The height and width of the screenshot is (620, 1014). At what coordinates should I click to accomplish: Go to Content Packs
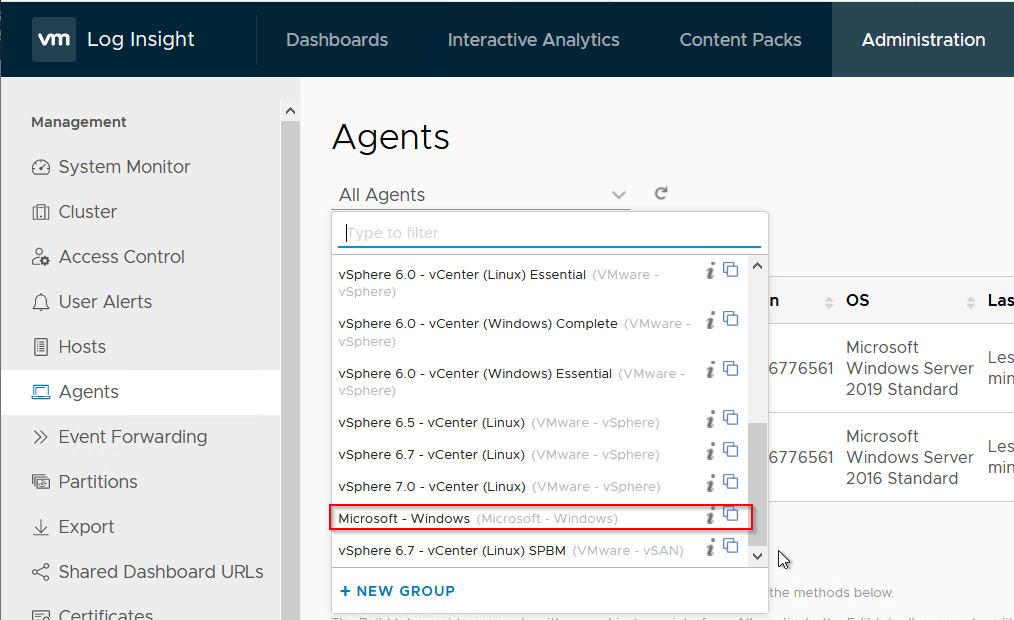pyautogui.click(x=740, y=40)
